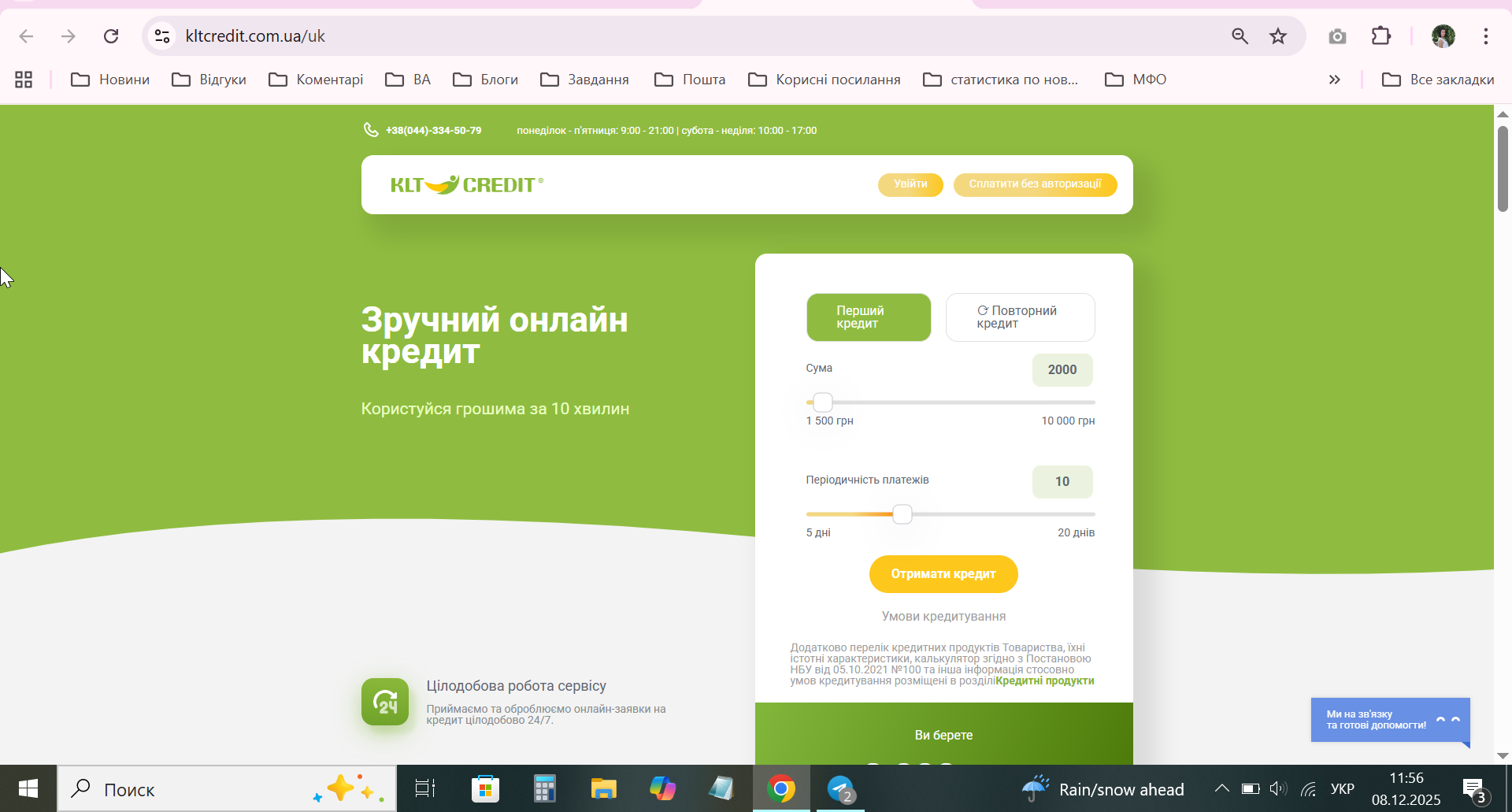Screen dimensions: 1512x812
Task: Call the +38(044)-334-50-79 phone link
Action: click(433, 131)
